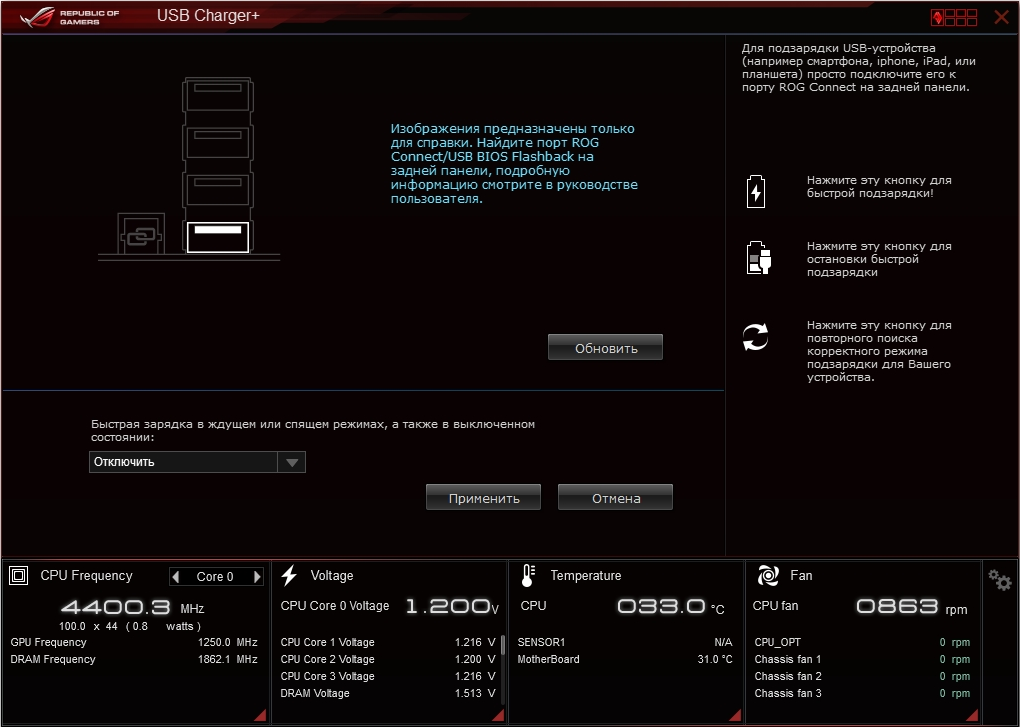The width and height of the screenshot is (1020, 727).
Task: Open the Отключить charging mode dropdown
Action: pos(197,462)
